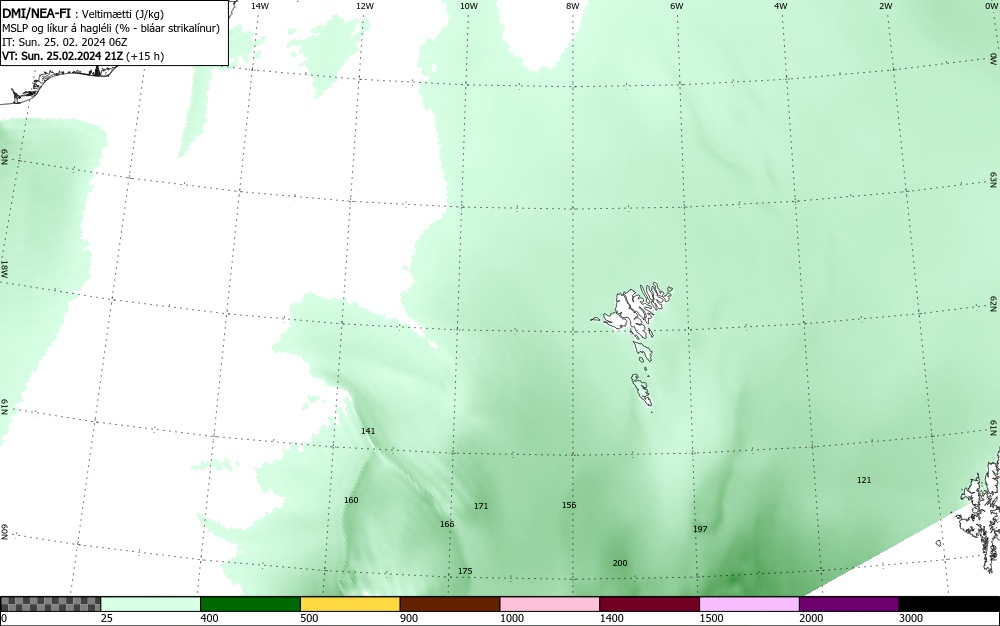Click the legend scale value 1400
The height and width of the screenshot is (626, 1000).
click(611, 618)
